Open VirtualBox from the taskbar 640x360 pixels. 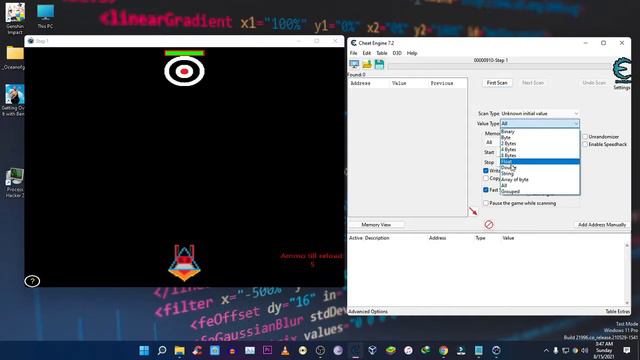pyautogui.click(x=372, y=350)
